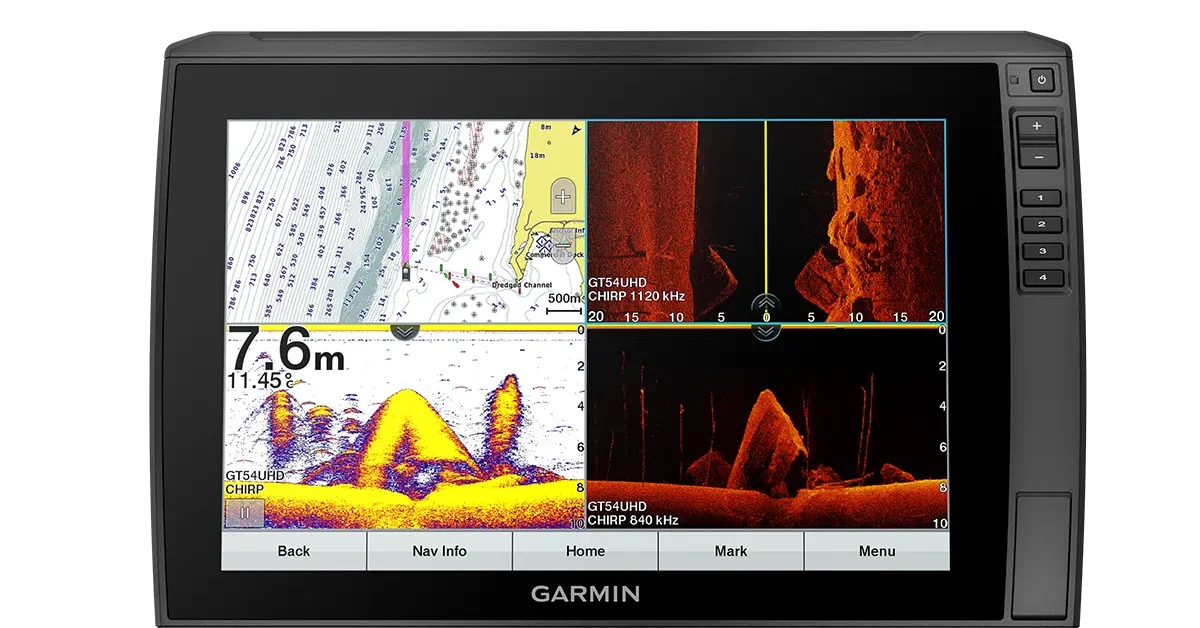1200x628 pixels.
Task: Tap the on-chart zoom in plus button
Action: coord(563,197)
